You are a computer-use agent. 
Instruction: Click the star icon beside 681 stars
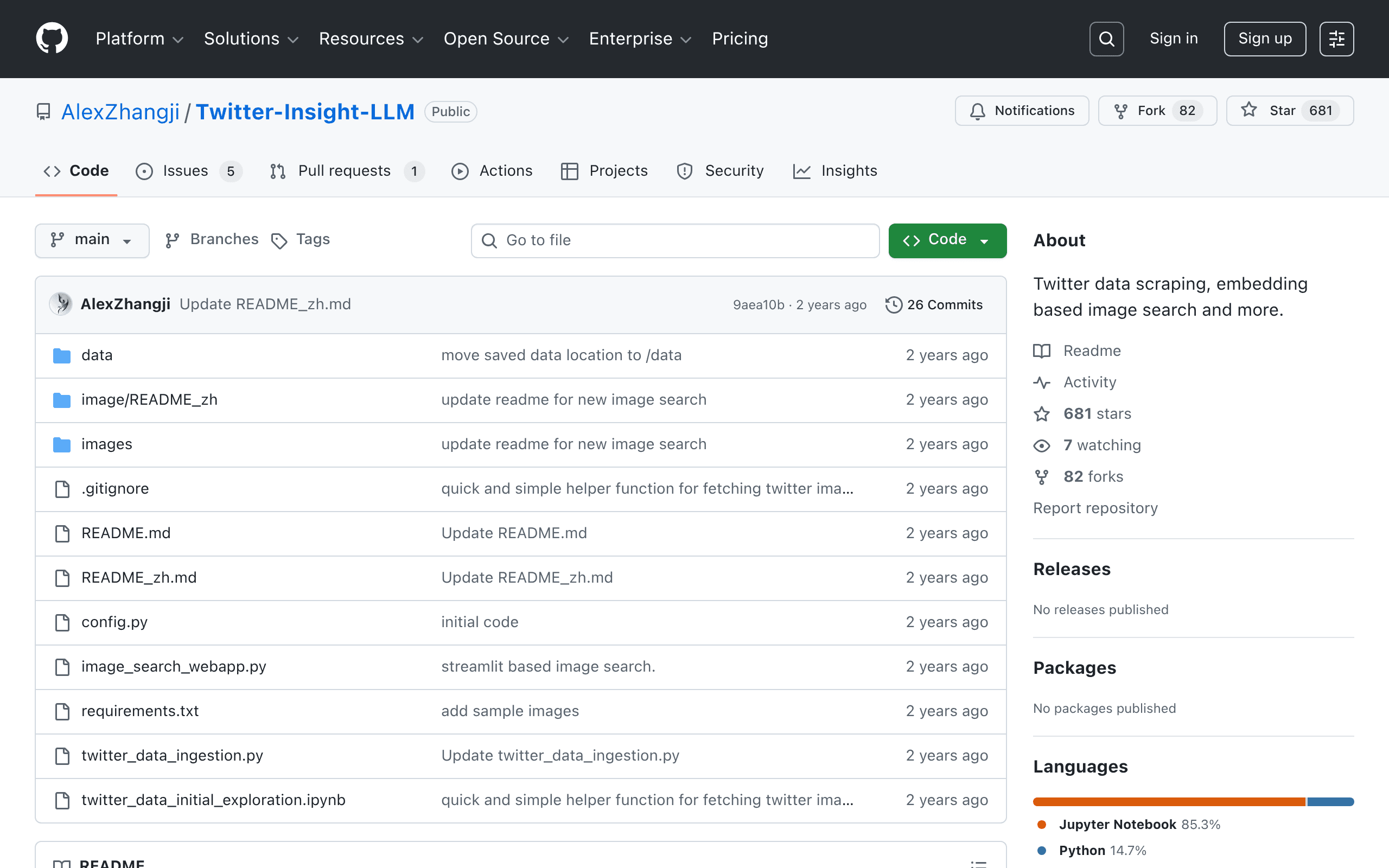[x=1042, y=414]
